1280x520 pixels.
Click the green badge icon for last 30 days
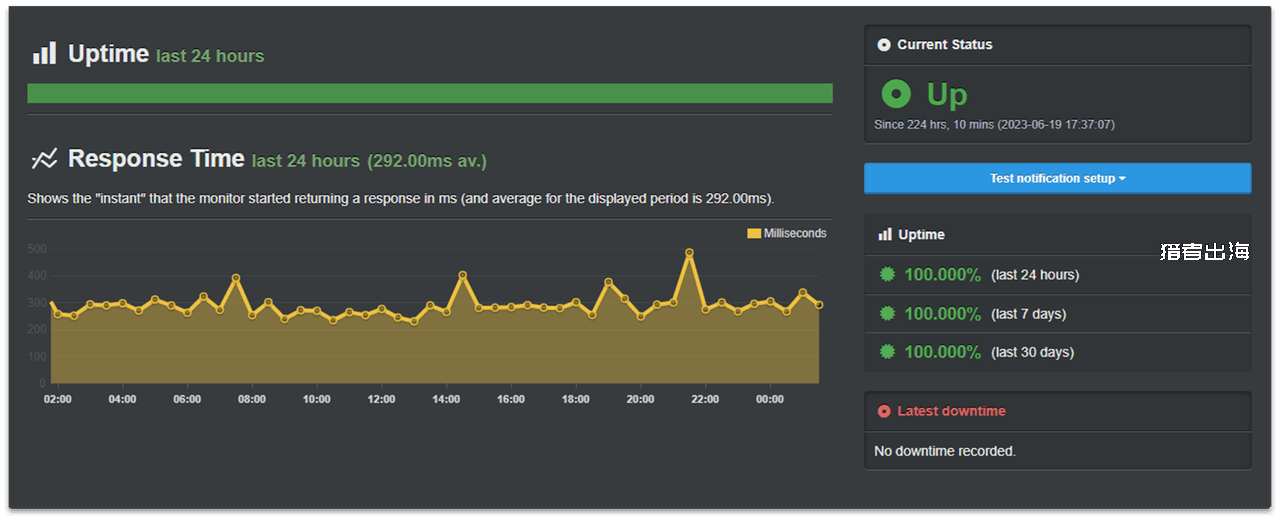click(x=886, y=351)
